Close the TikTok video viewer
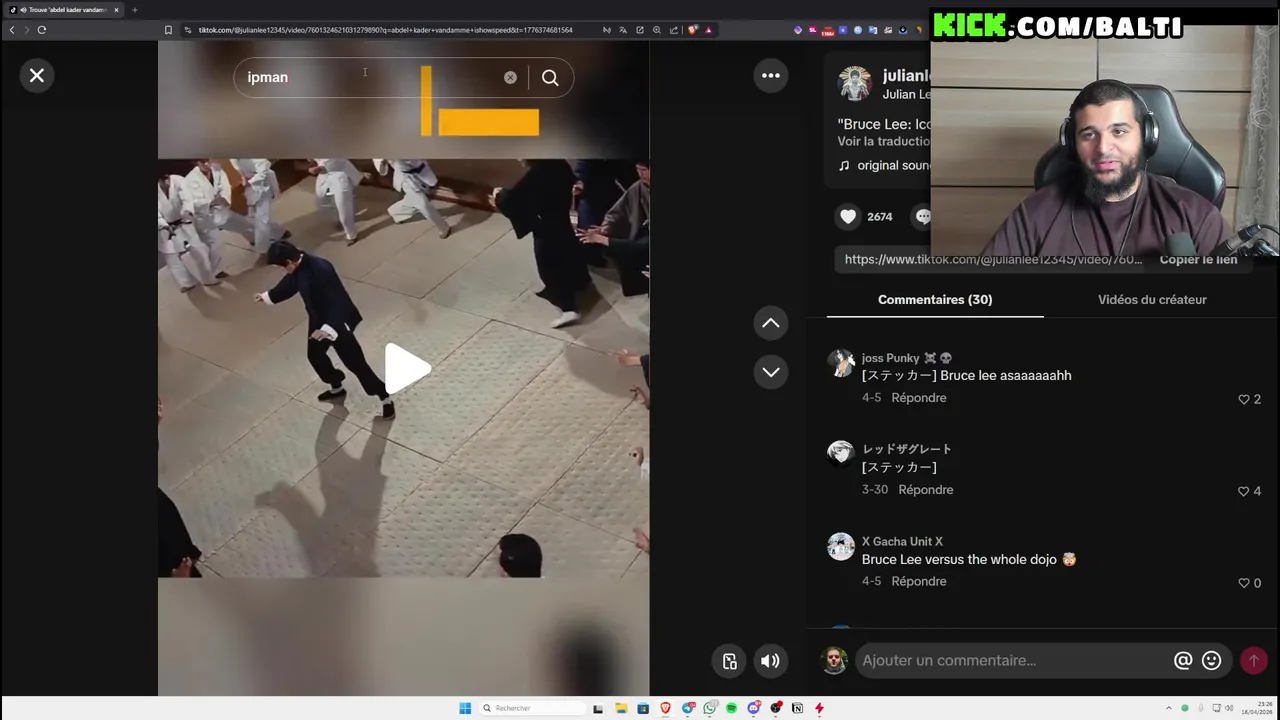This screenshot has height=720, width=1280. coord(37,75)
